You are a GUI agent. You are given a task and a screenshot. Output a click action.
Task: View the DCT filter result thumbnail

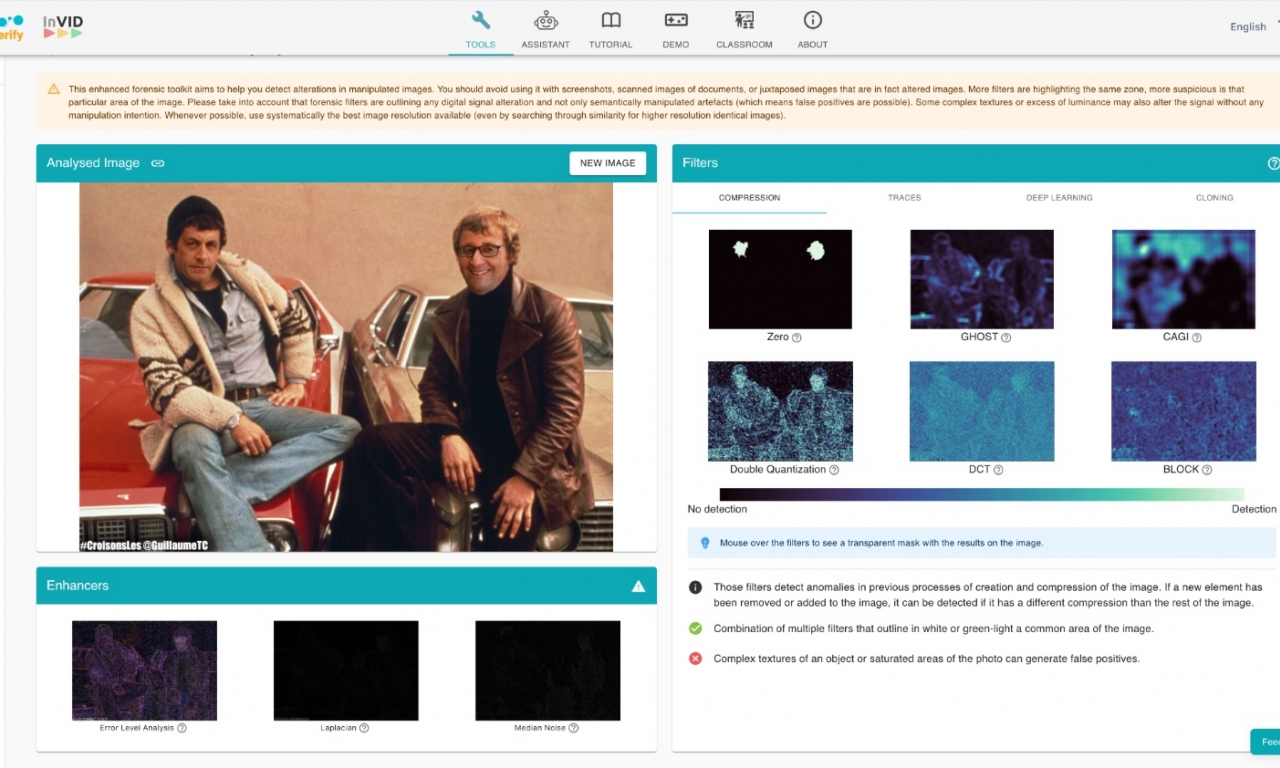[981, 410]
